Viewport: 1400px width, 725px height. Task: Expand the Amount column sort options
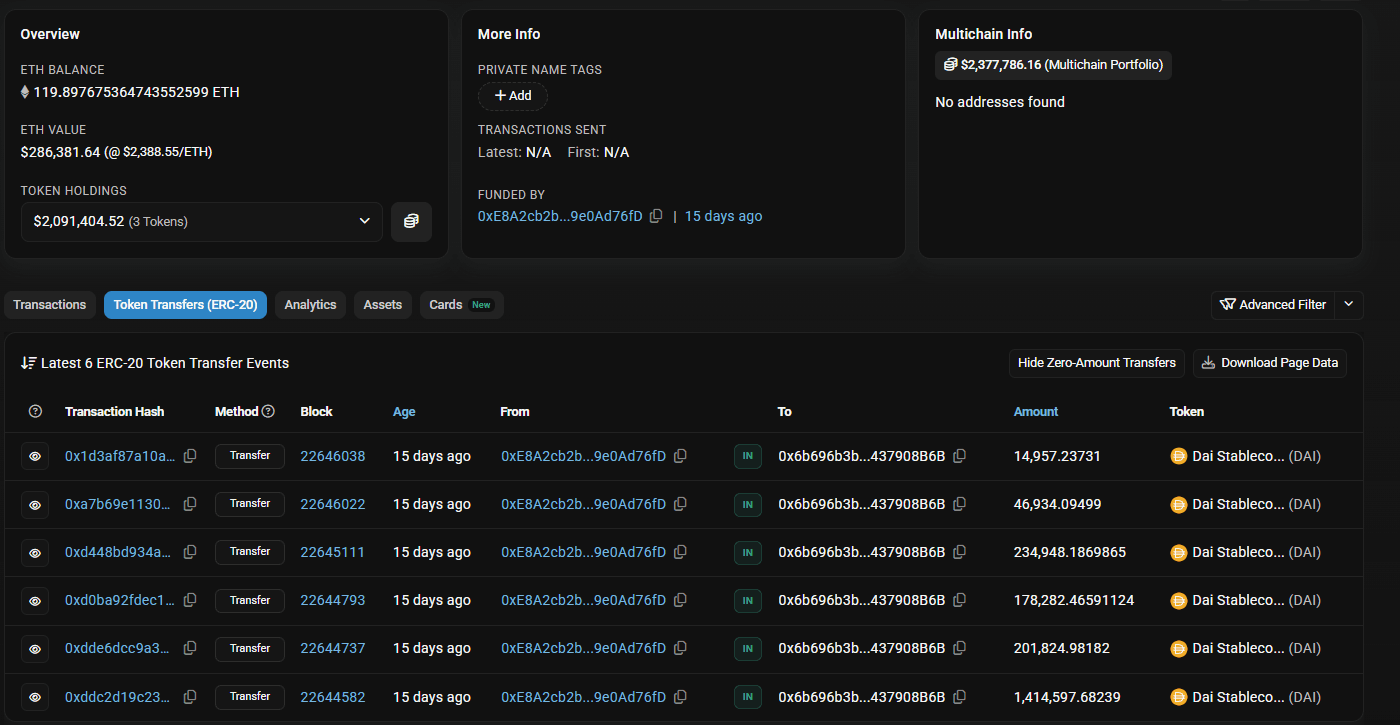point(1035,411)
